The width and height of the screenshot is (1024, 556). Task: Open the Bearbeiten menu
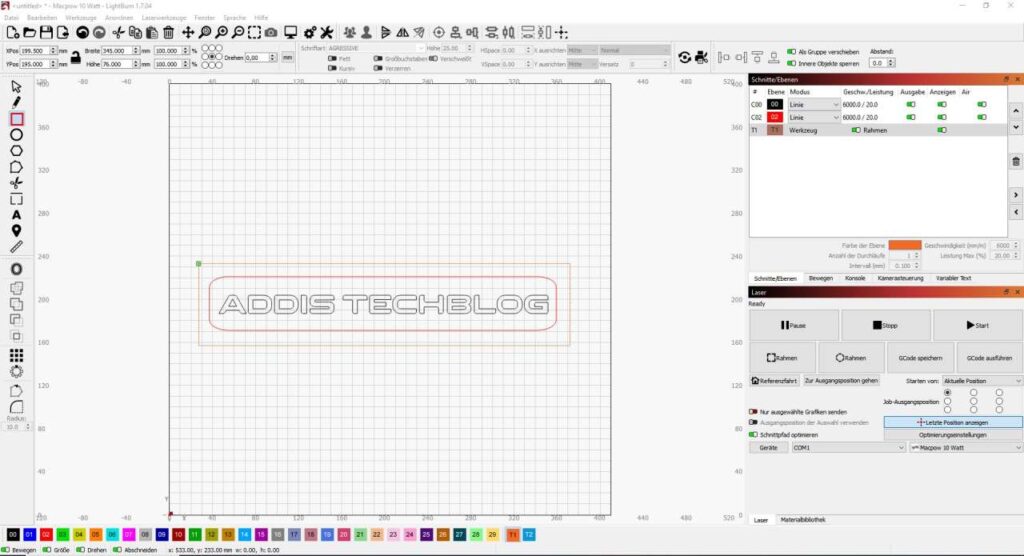coord(42,18)
